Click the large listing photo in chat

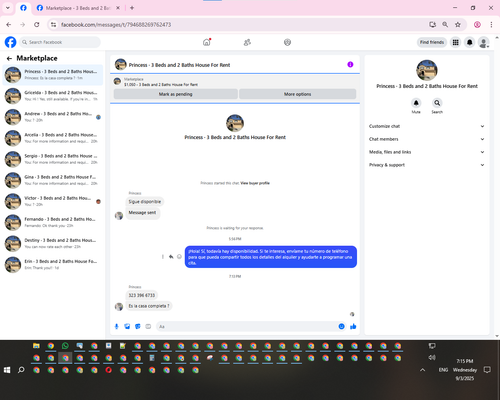pos(235,123)
